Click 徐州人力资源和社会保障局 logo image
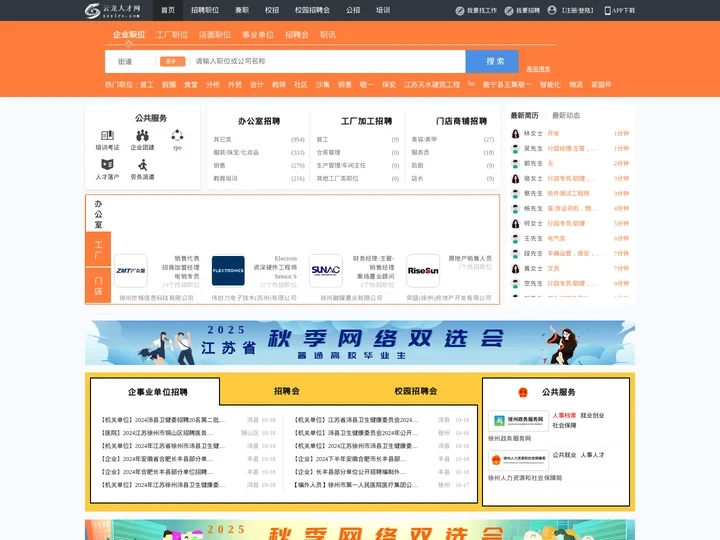 518,460
